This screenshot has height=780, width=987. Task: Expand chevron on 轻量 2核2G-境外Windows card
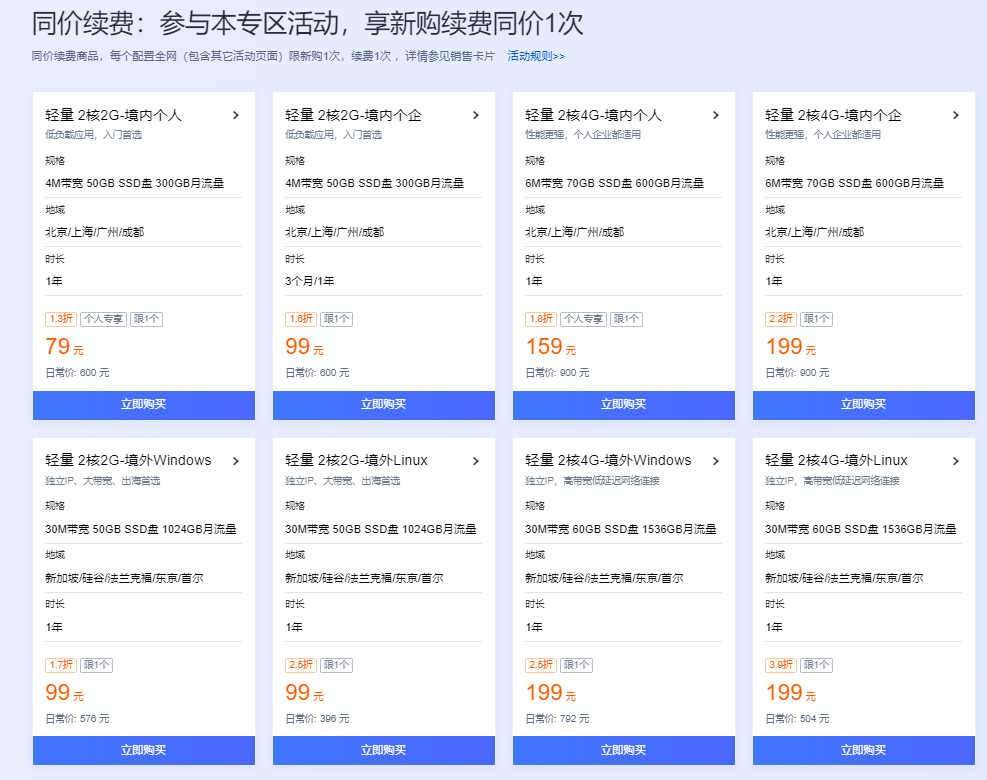point(236,461)
